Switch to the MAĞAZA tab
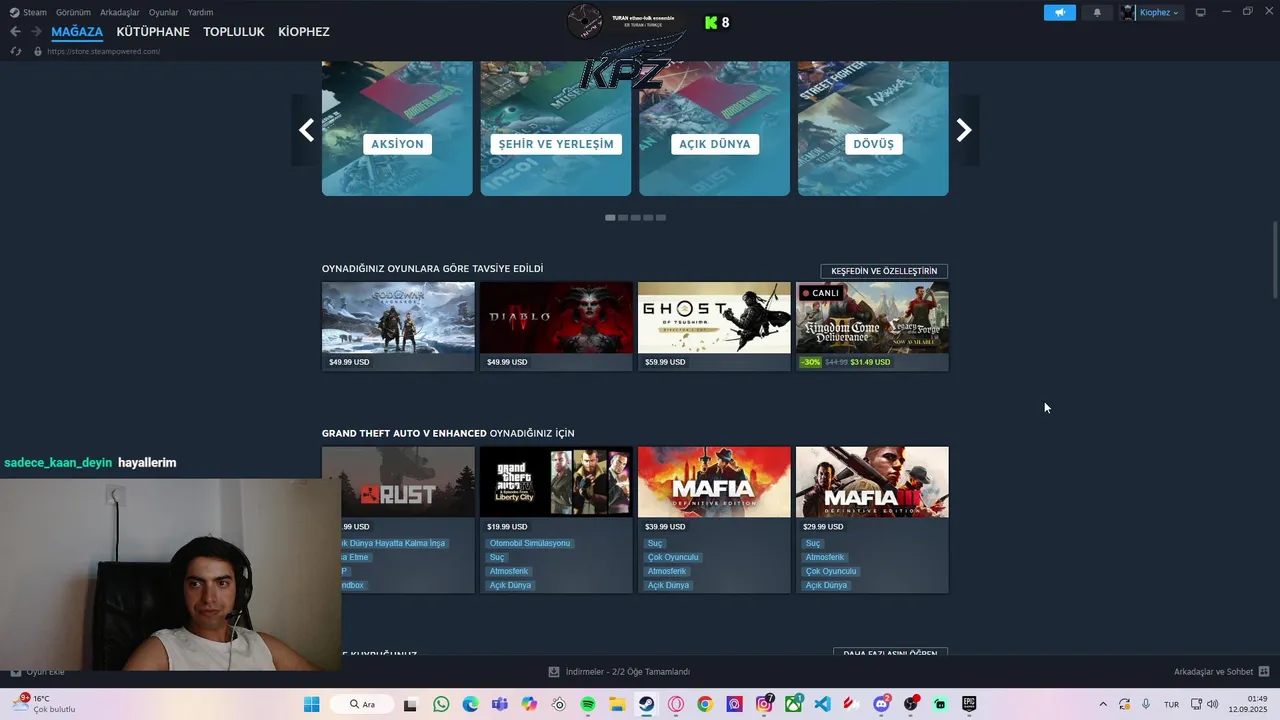The image size is (1280, 720). click(77, 32)
